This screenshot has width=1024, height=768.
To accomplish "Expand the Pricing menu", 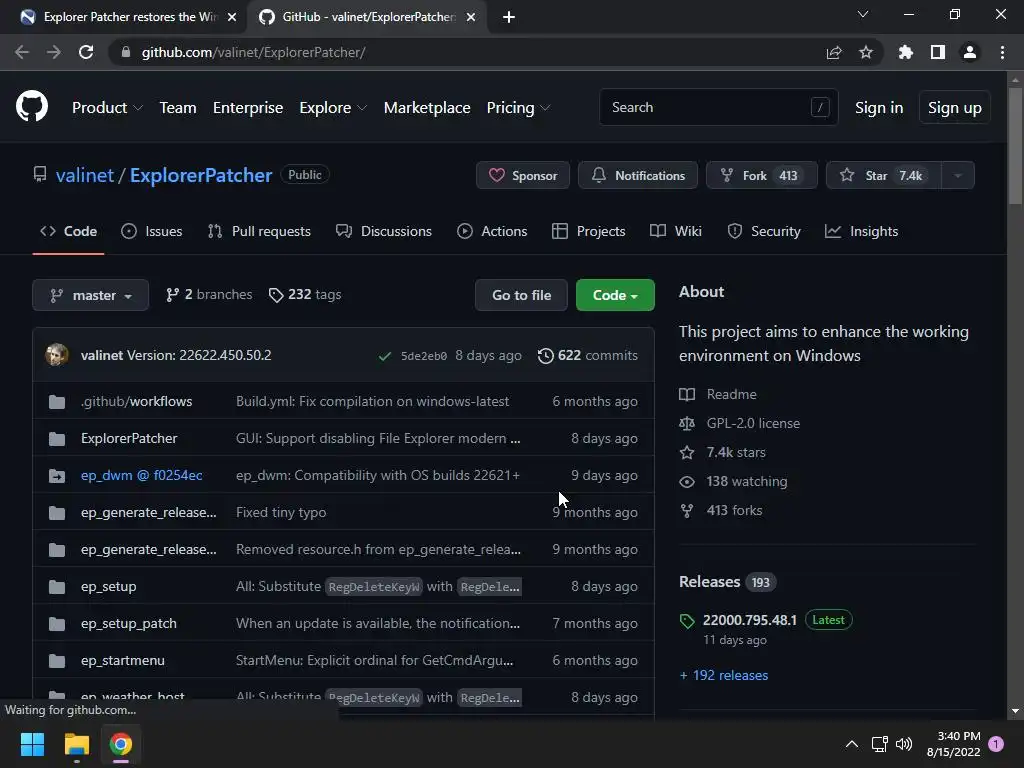I will point(519,108).
